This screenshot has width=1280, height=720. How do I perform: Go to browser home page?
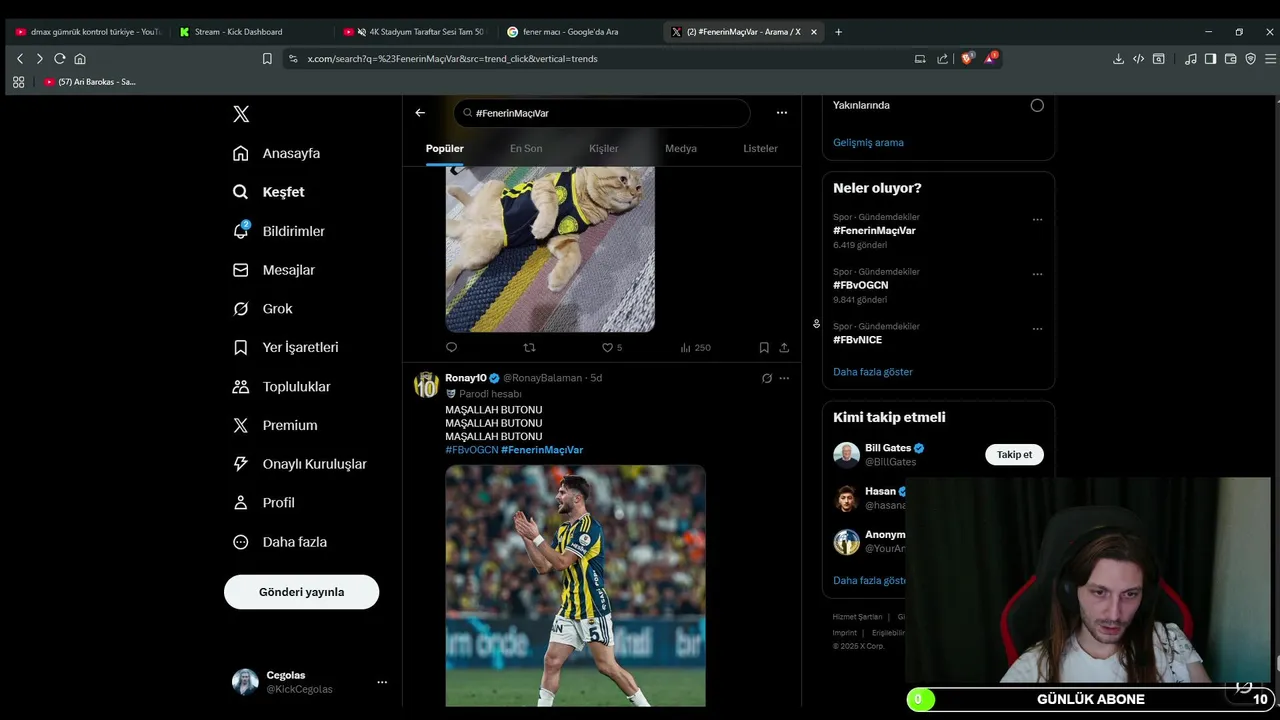(80, 59)
